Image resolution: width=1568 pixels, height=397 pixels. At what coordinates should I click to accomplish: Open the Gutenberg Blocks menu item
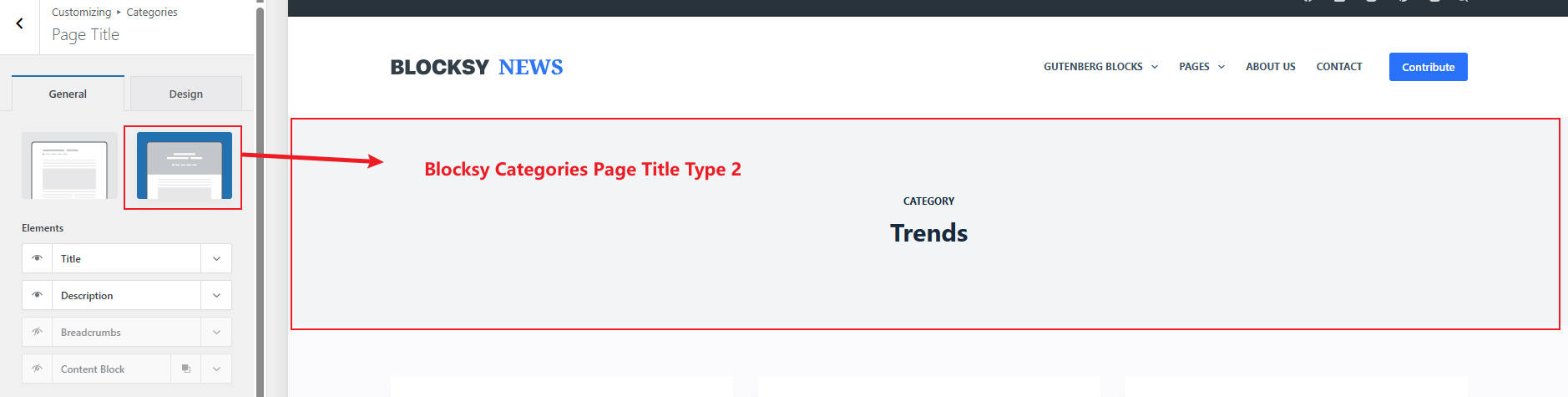(x=1093, y=67)
